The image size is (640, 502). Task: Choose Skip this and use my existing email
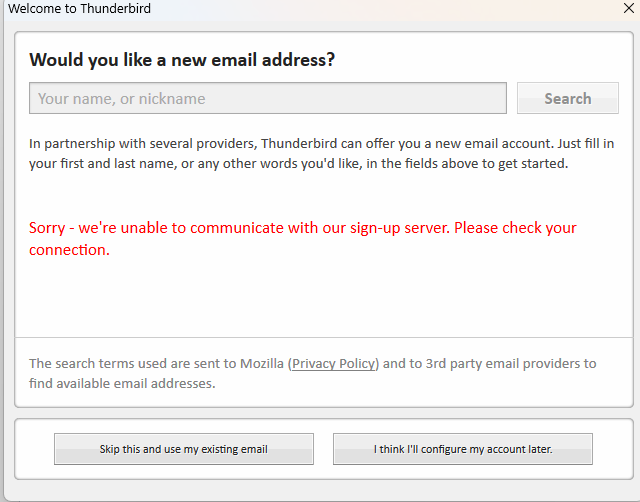(x=183, y=449)
